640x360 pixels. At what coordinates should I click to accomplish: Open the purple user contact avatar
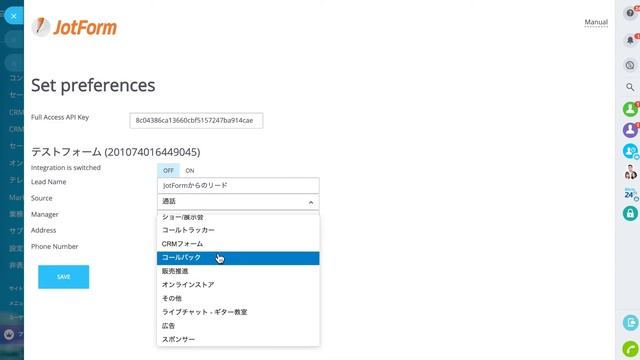[x=630, y=130]
